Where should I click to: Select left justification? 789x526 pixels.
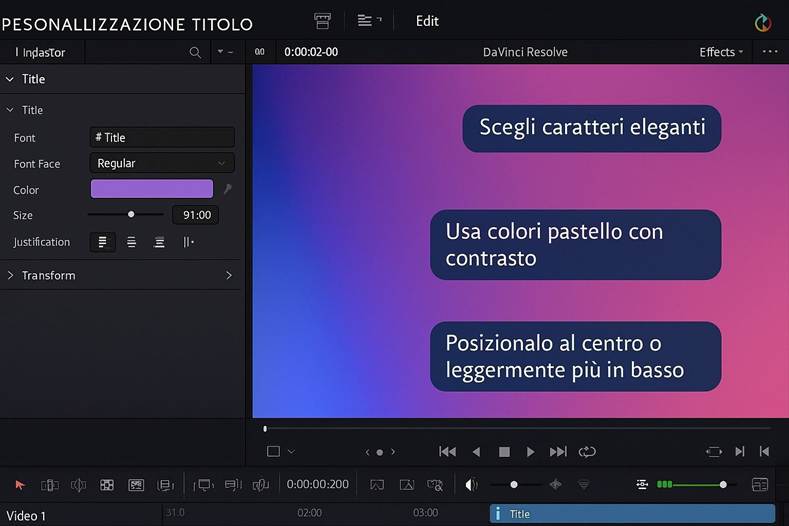103,242
